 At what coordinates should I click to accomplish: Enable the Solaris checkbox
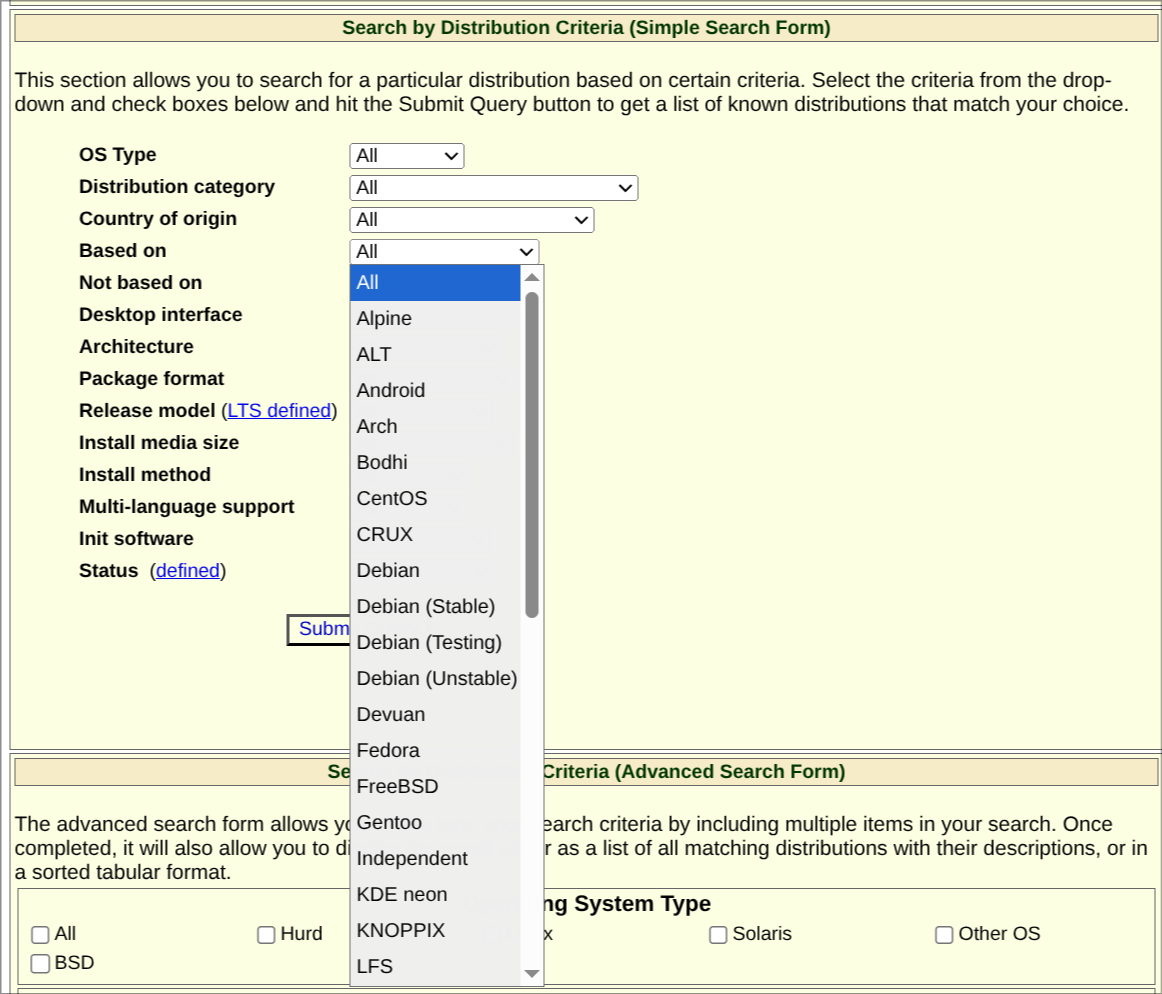(717, 933)
